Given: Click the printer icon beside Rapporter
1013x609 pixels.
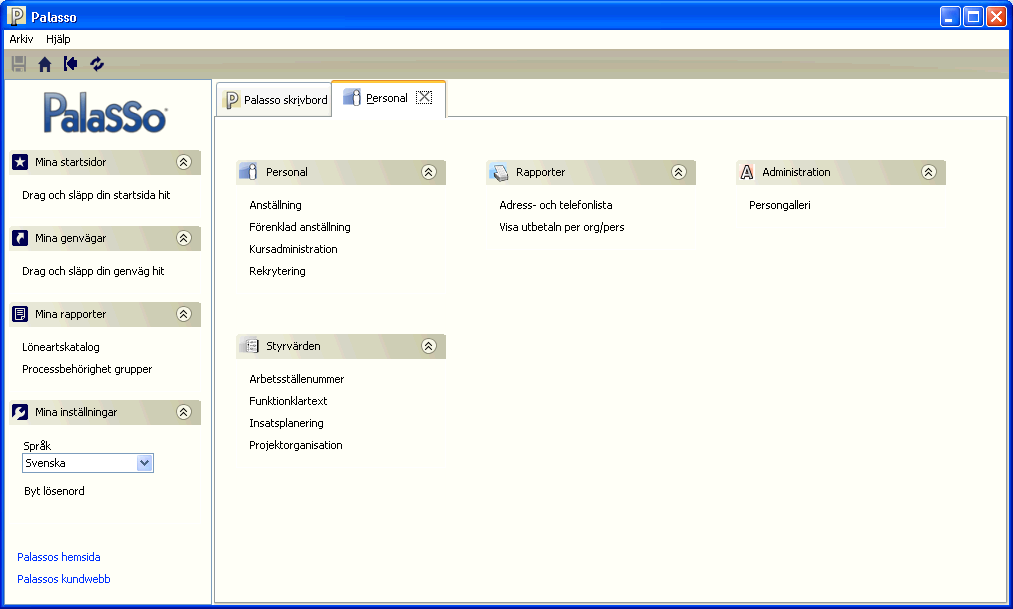Looking at the screenshot, I should [x=499, y=172].
